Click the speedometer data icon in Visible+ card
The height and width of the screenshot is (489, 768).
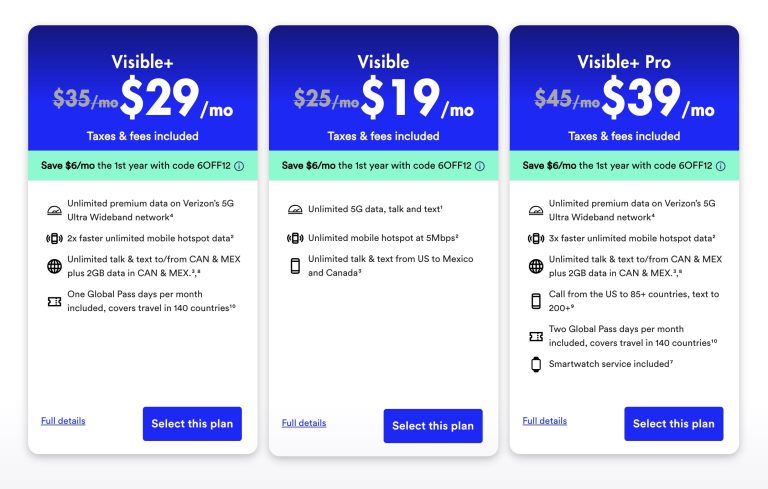pyautogui.click(x=53, y=210)
